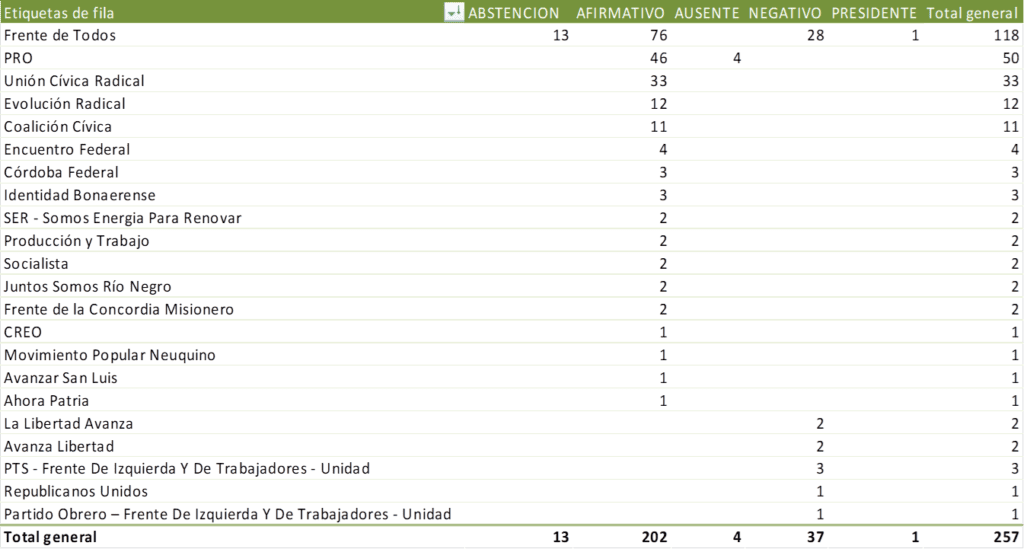The image size is (1024, 549).
Task: Click the PRESIDENTE column header
Action: click(873, 13)
